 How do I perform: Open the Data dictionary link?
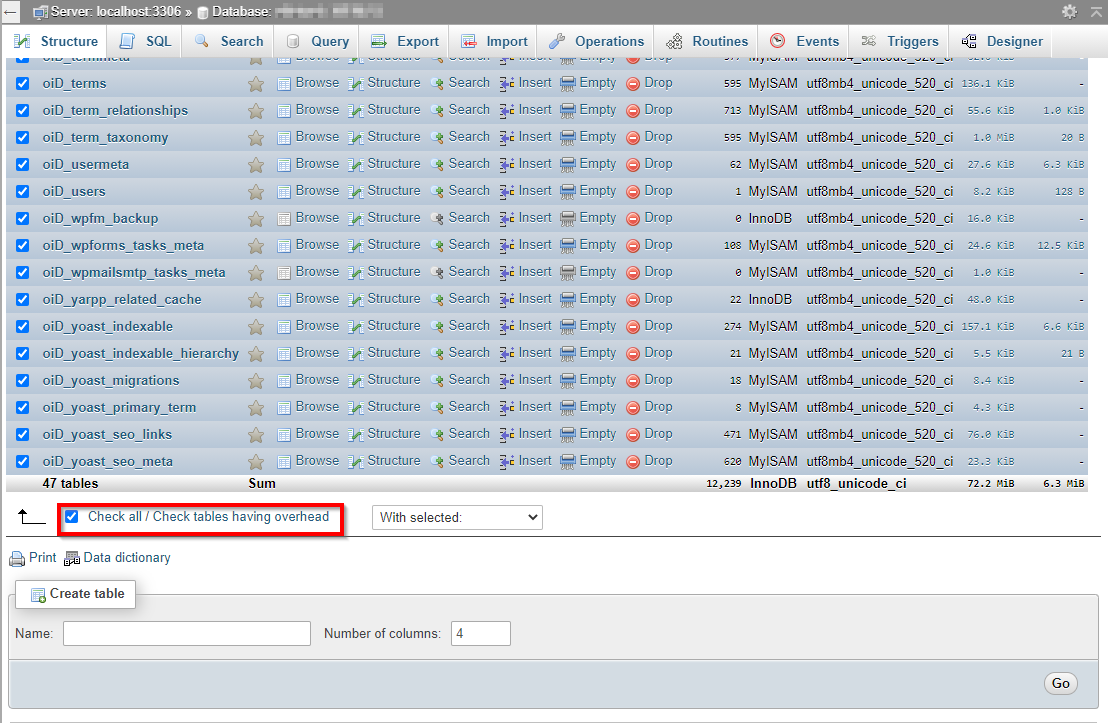point(127,558)
